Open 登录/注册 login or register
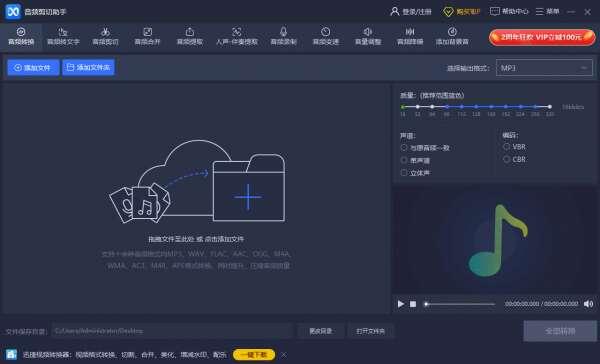The image size is (600, 364). point(411,11)
